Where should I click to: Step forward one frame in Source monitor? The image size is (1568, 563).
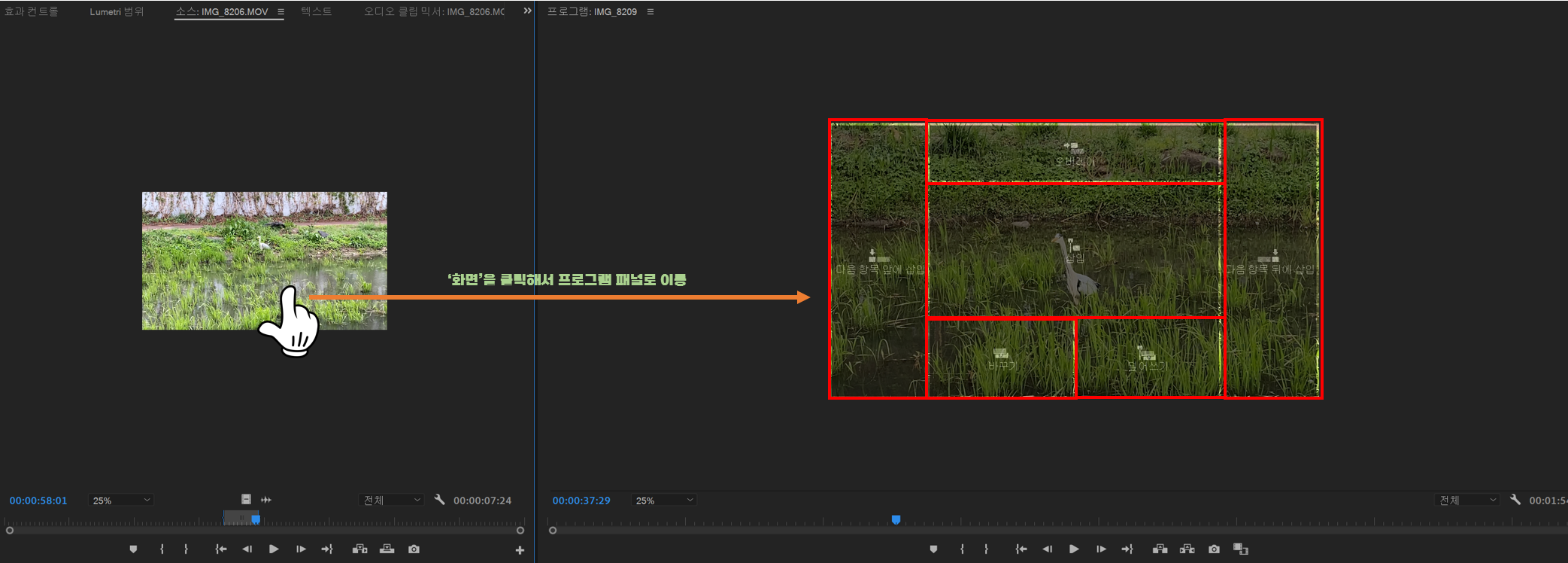point(301,549)
